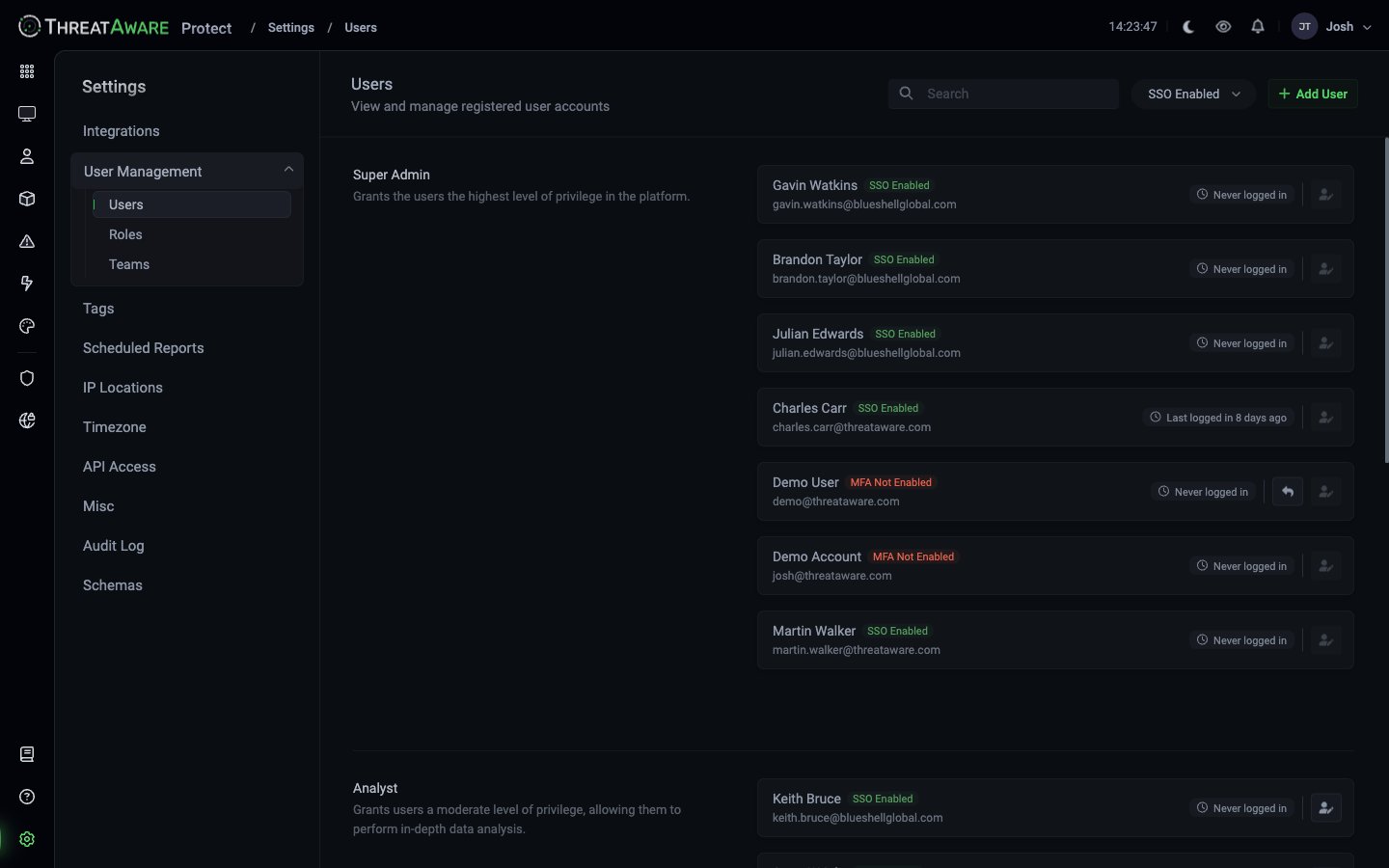Open notifications bell
The width and height of the screenshot is (1389, 868).
[x=1258, y=27]
